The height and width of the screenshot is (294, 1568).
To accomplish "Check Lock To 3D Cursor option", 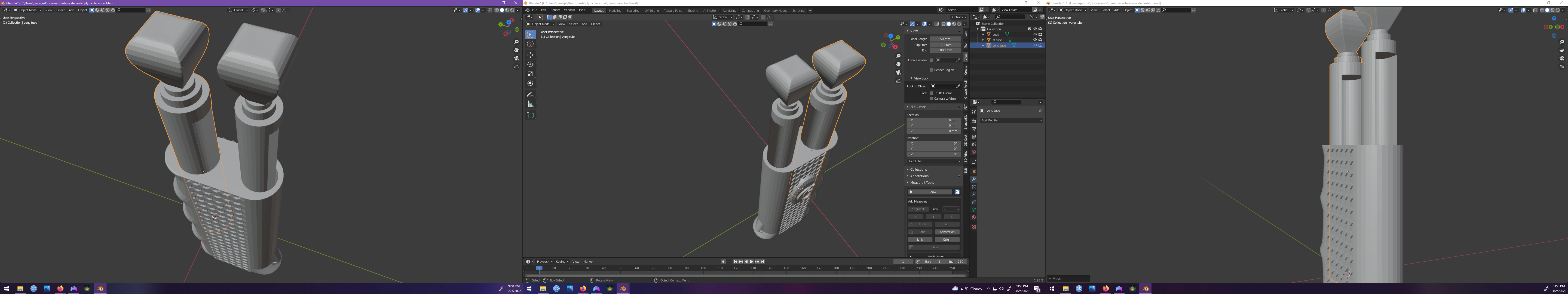I will click(931, 93).
